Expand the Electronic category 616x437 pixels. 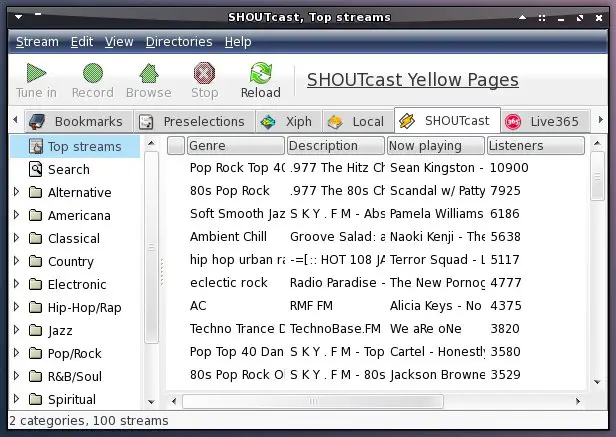coord(16,284)
